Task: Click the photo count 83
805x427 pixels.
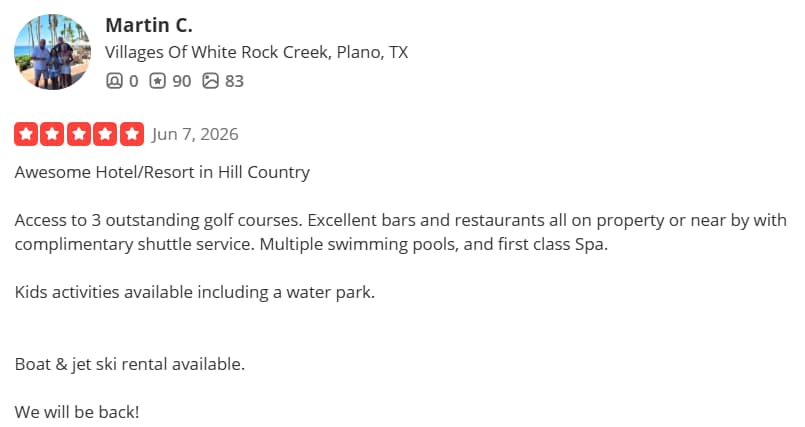Action: point(234,81)
